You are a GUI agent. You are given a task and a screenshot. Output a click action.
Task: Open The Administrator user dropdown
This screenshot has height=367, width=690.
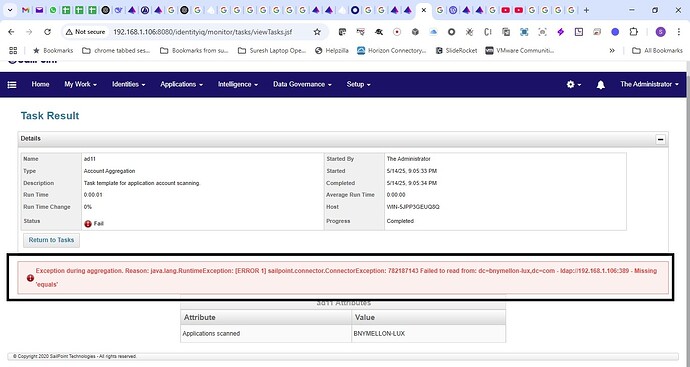(x=649, y=84)
